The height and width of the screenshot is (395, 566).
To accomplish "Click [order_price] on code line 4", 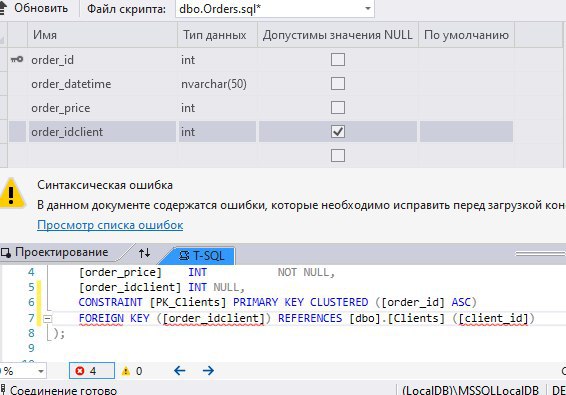I will click(x=120, y=272).
